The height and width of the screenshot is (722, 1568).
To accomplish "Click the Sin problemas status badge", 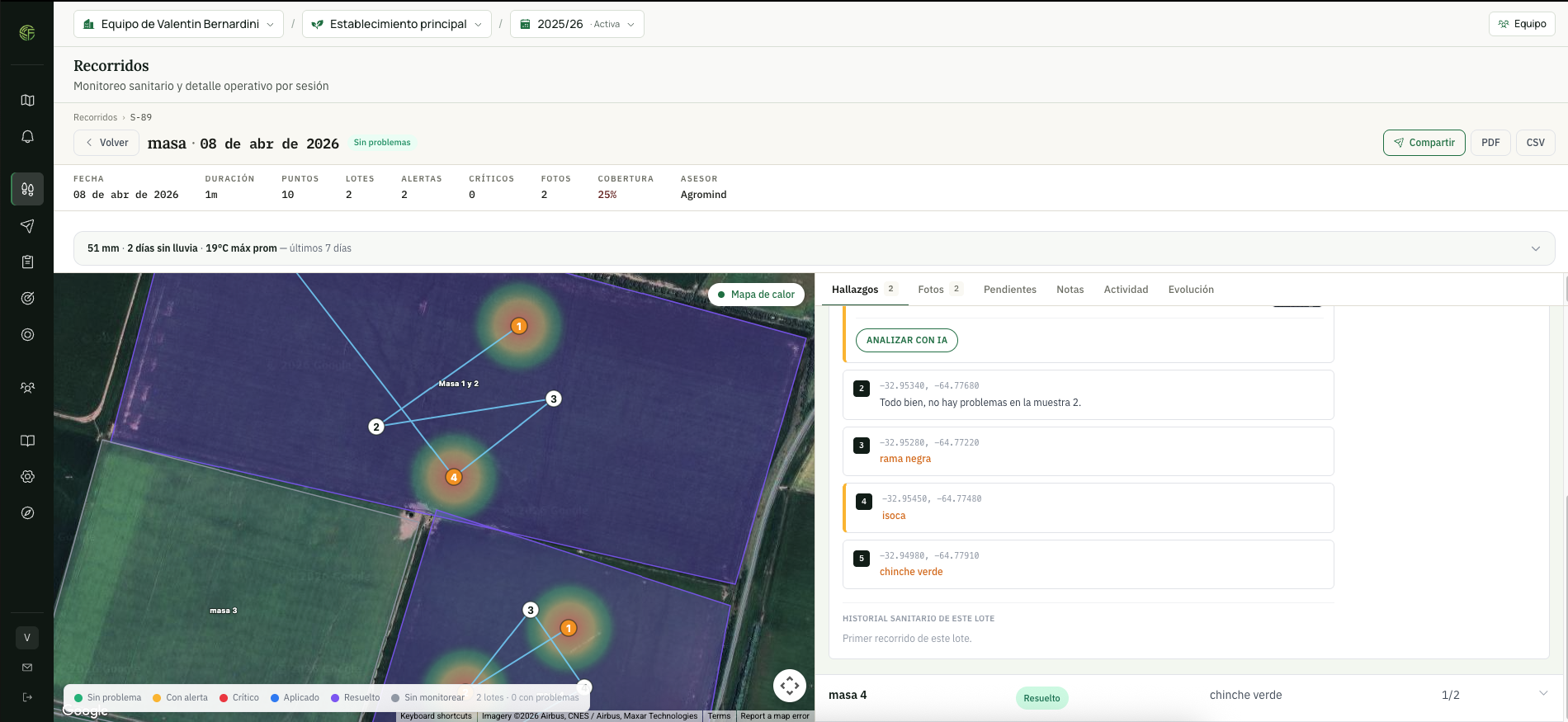I will [382, 143].
